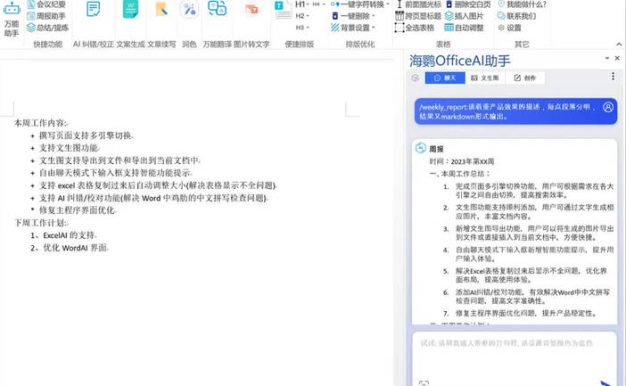Switch to the 聊天 chat tab
The height and width of the screenshot is (386, 626).
(445, 78)
